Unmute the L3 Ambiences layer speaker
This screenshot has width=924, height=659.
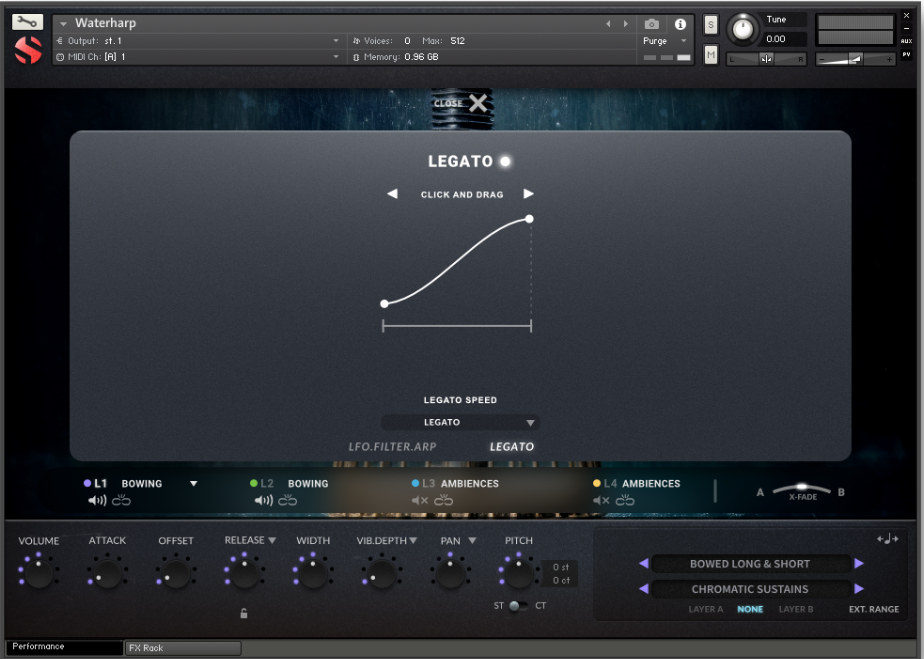(x=420, y=500)
